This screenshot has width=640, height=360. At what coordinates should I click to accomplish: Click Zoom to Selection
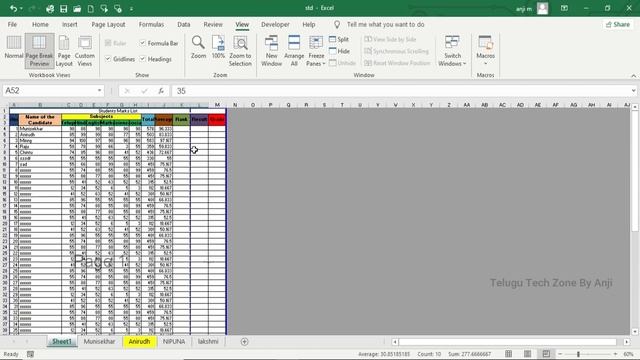click(x=240, y=51)
